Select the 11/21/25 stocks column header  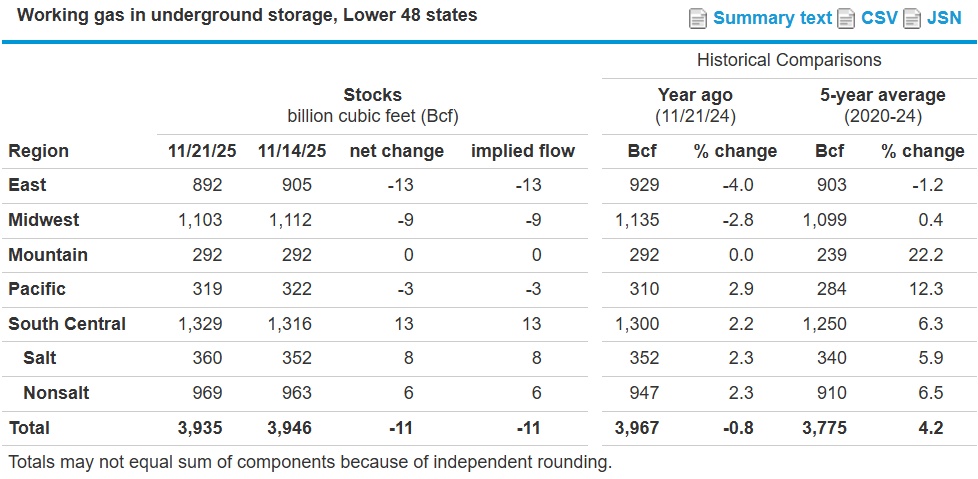202,151
